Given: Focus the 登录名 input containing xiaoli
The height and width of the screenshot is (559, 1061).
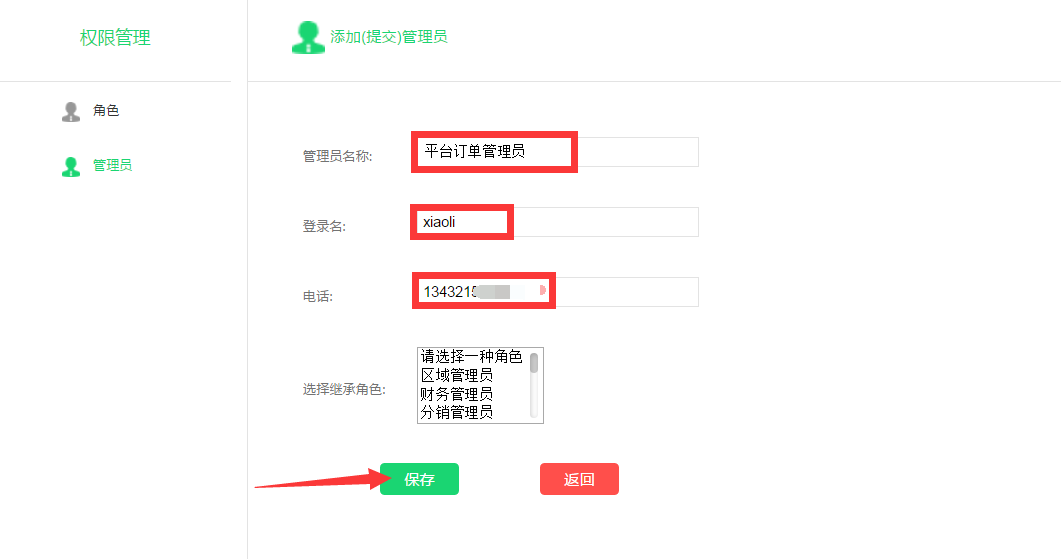Looking at the screenshot, I should [557, 222].
